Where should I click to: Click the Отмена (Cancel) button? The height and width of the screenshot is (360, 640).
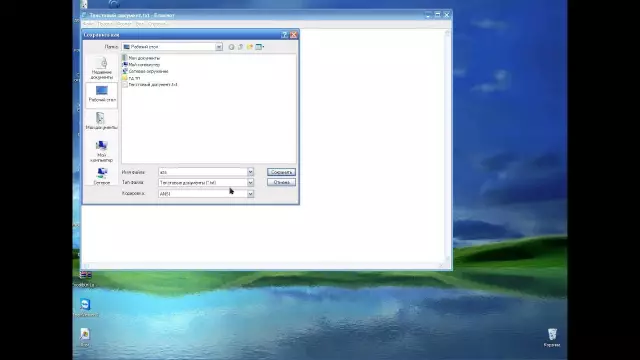click(281, 182)
